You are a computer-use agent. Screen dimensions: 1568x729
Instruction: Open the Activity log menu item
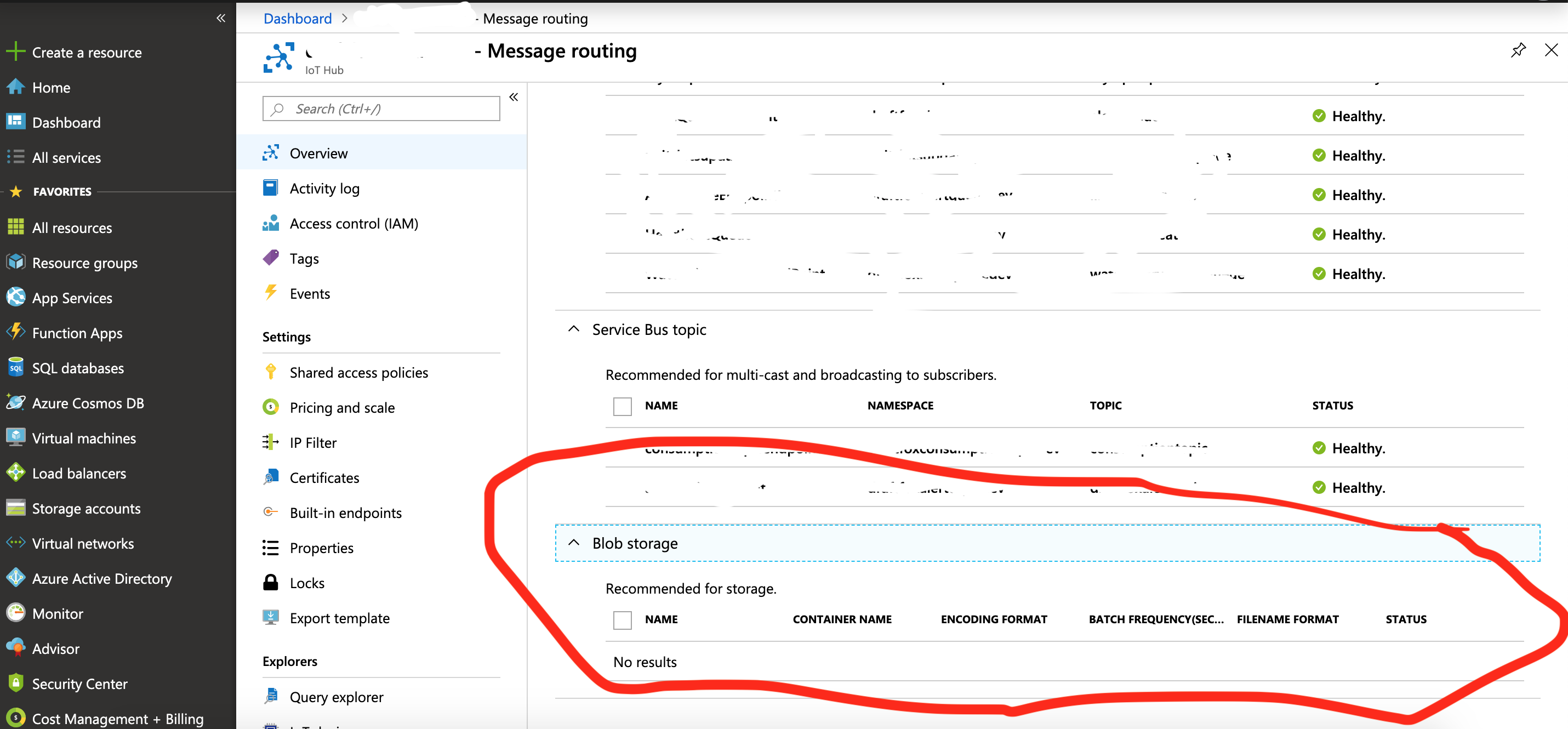[x=324, y=188]
